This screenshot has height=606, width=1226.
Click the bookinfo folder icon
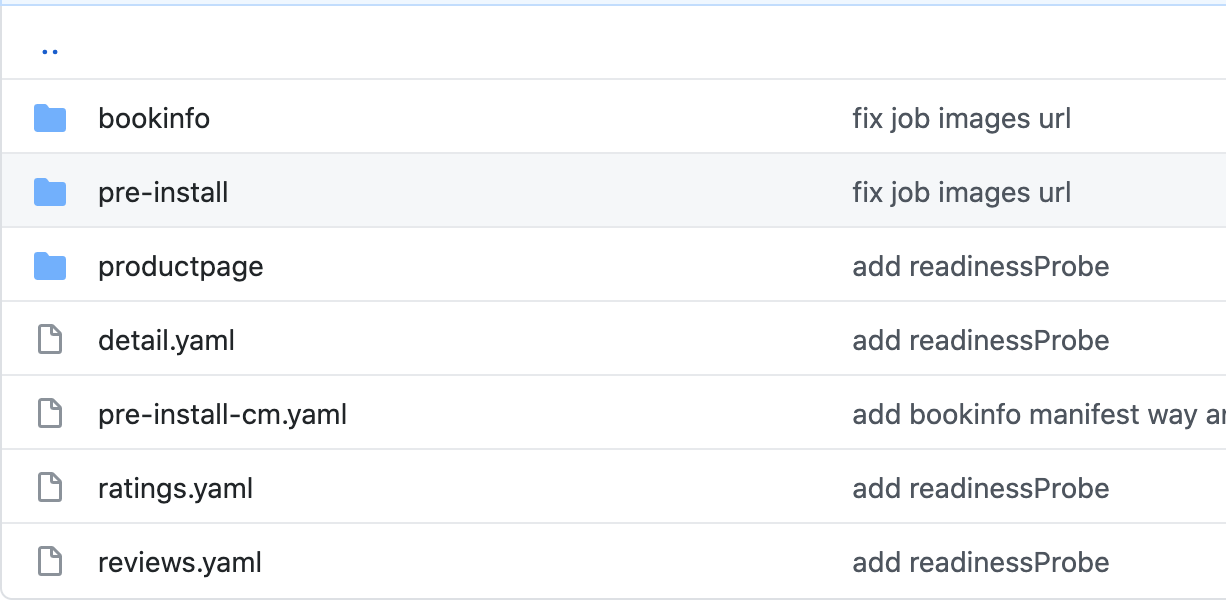coord(50,119)
